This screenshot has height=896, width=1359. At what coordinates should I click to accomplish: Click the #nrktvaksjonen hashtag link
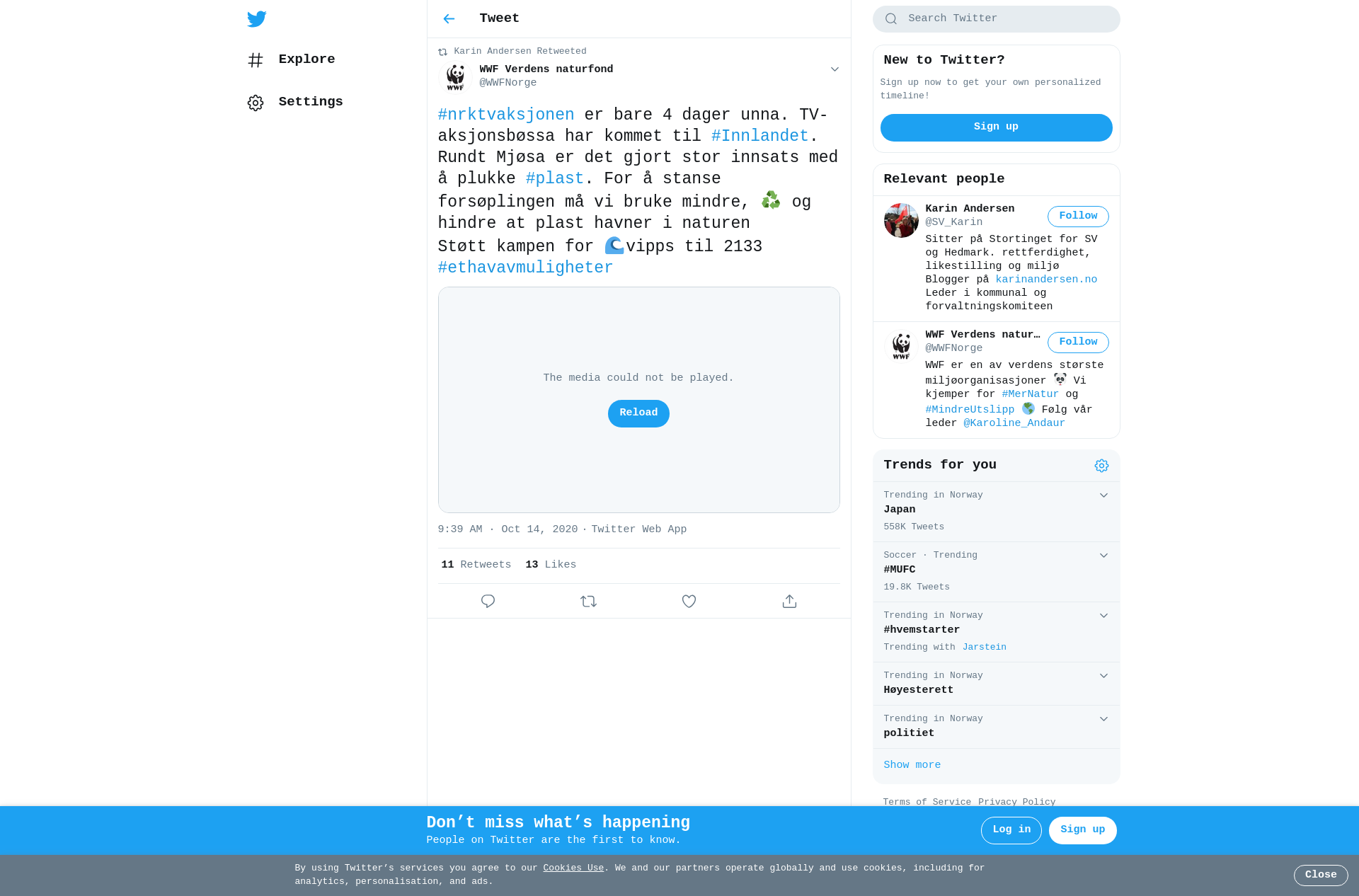[x=506, y=115]
